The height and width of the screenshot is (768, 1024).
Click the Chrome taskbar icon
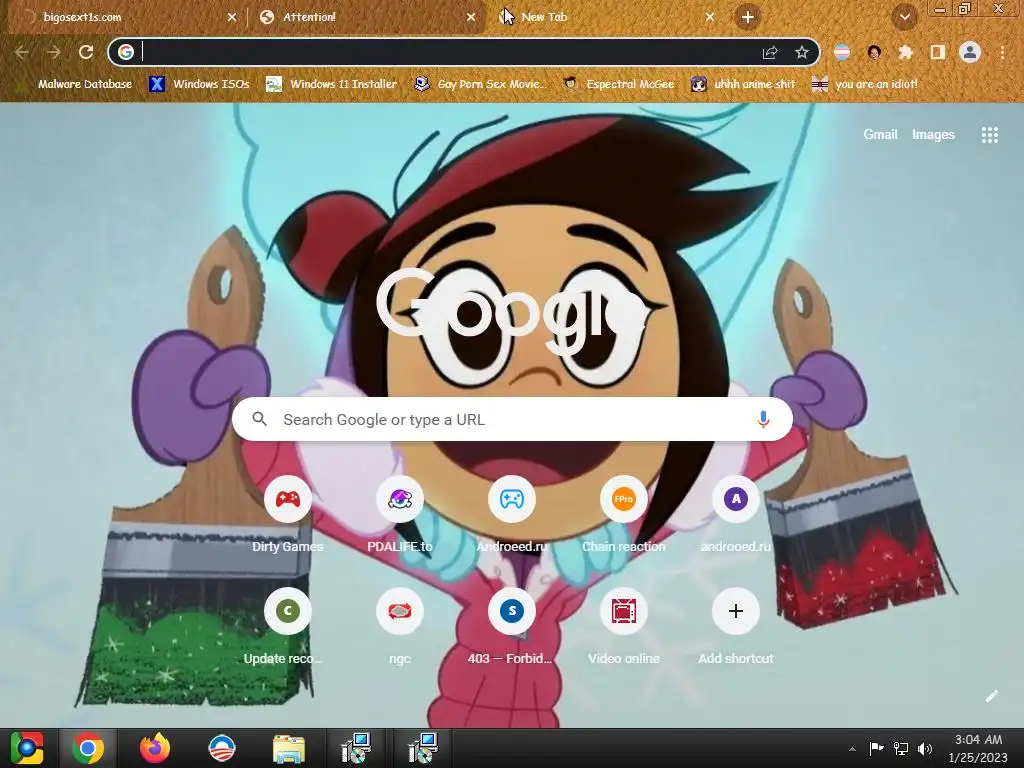point(88,748)
